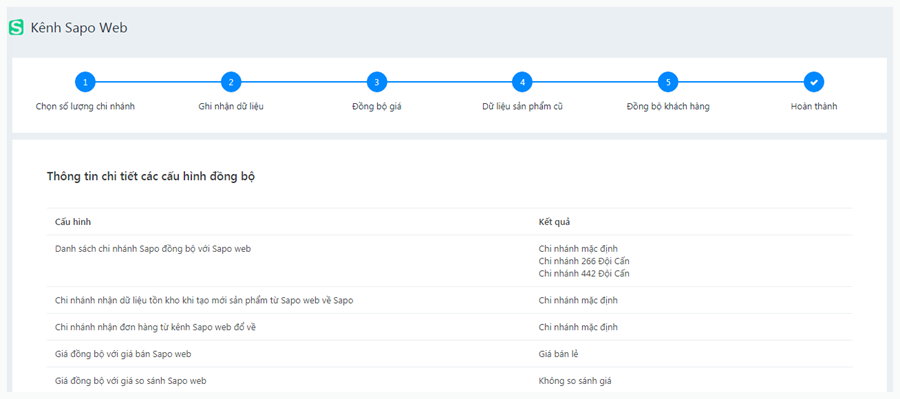Open the 'Dữ liệu sản phẩm cũ' step
Viewport: 900px width, 399px height.
coord(522,107)
